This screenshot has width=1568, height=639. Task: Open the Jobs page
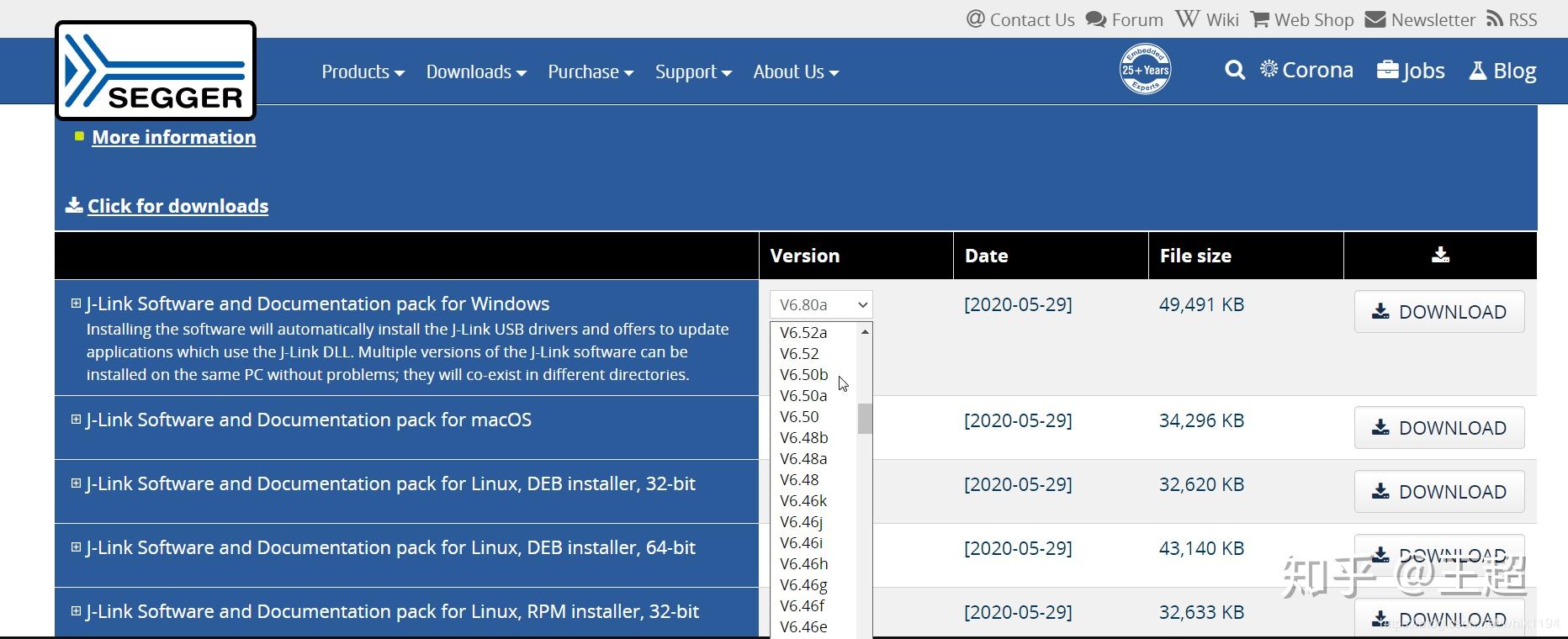click(x=1411, y=71)
